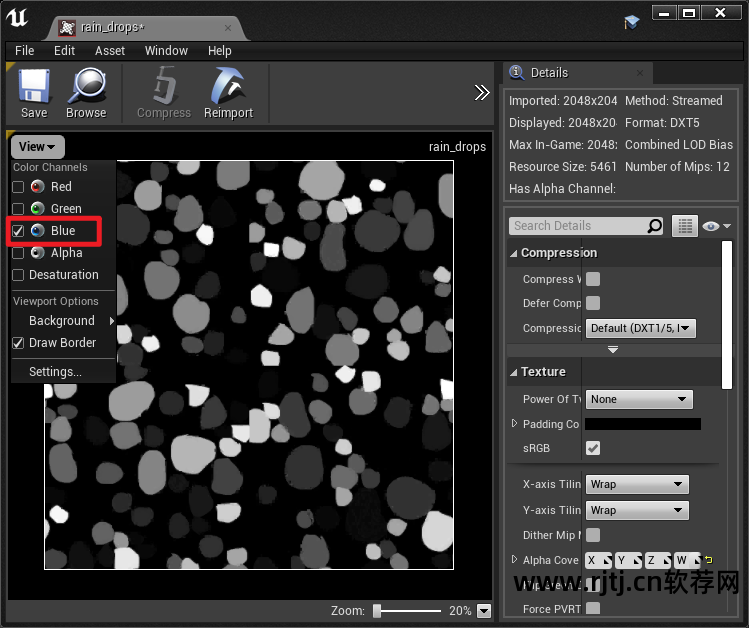The image size is (749, 628).
Task: Open Y-axis Tiling Method dropdown
Action: [x=637, y=510]
